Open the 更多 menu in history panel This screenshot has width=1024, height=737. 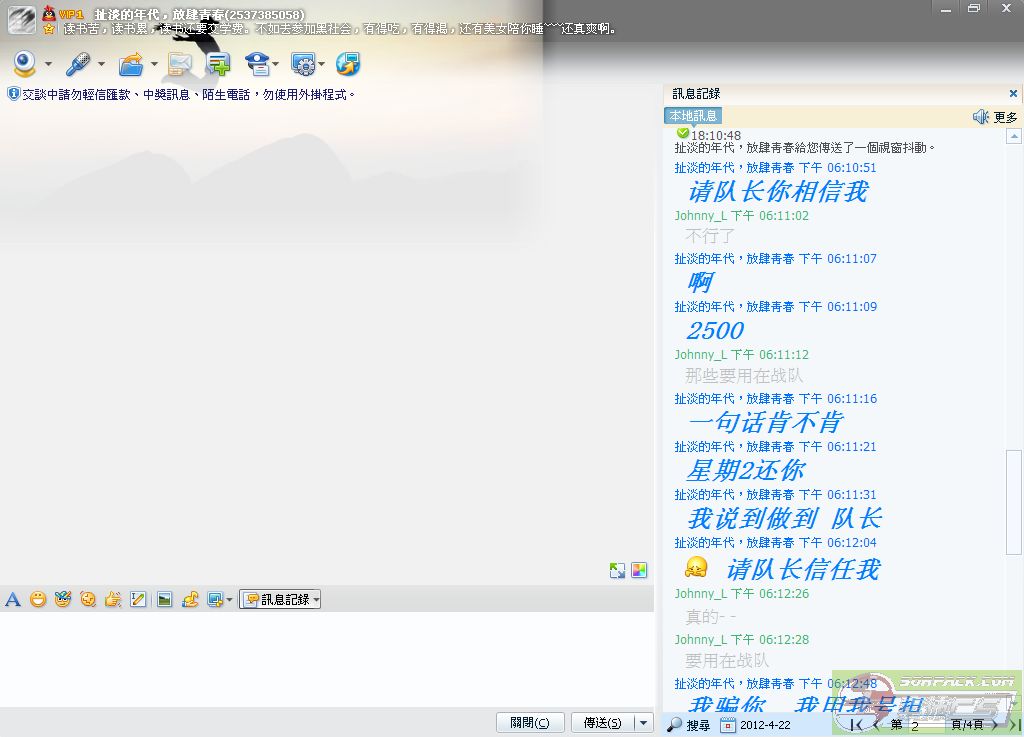coord(1005,117)
